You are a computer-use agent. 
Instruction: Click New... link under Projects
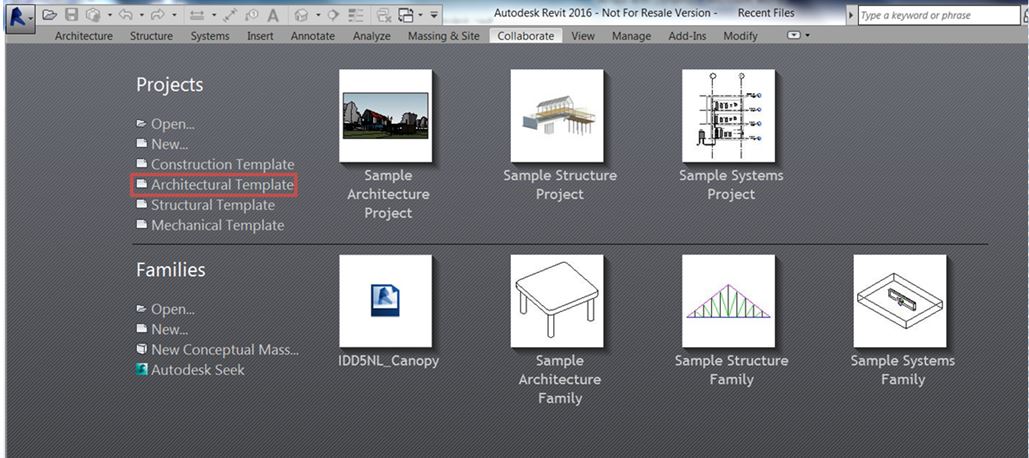pyautogui.click(x=169, y=144)
